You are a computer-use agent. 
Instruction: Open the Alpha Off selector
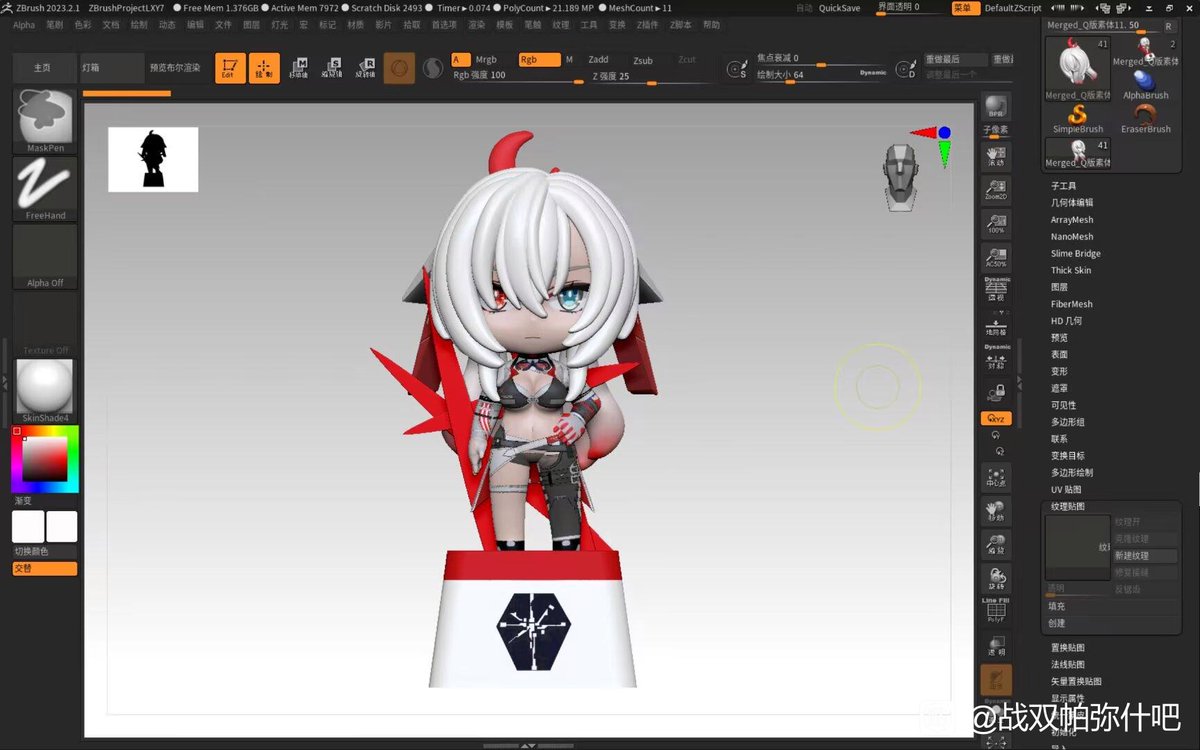(45, 257)
